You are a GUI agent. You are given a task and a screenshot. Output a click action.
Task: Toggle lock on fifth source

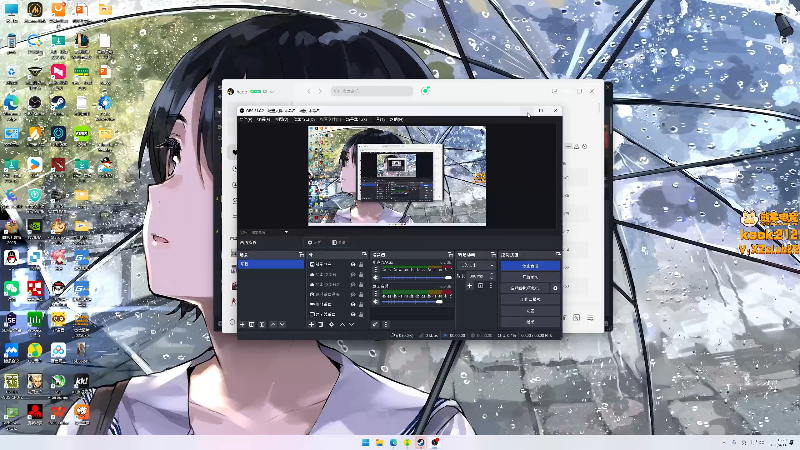coord(361,304)
